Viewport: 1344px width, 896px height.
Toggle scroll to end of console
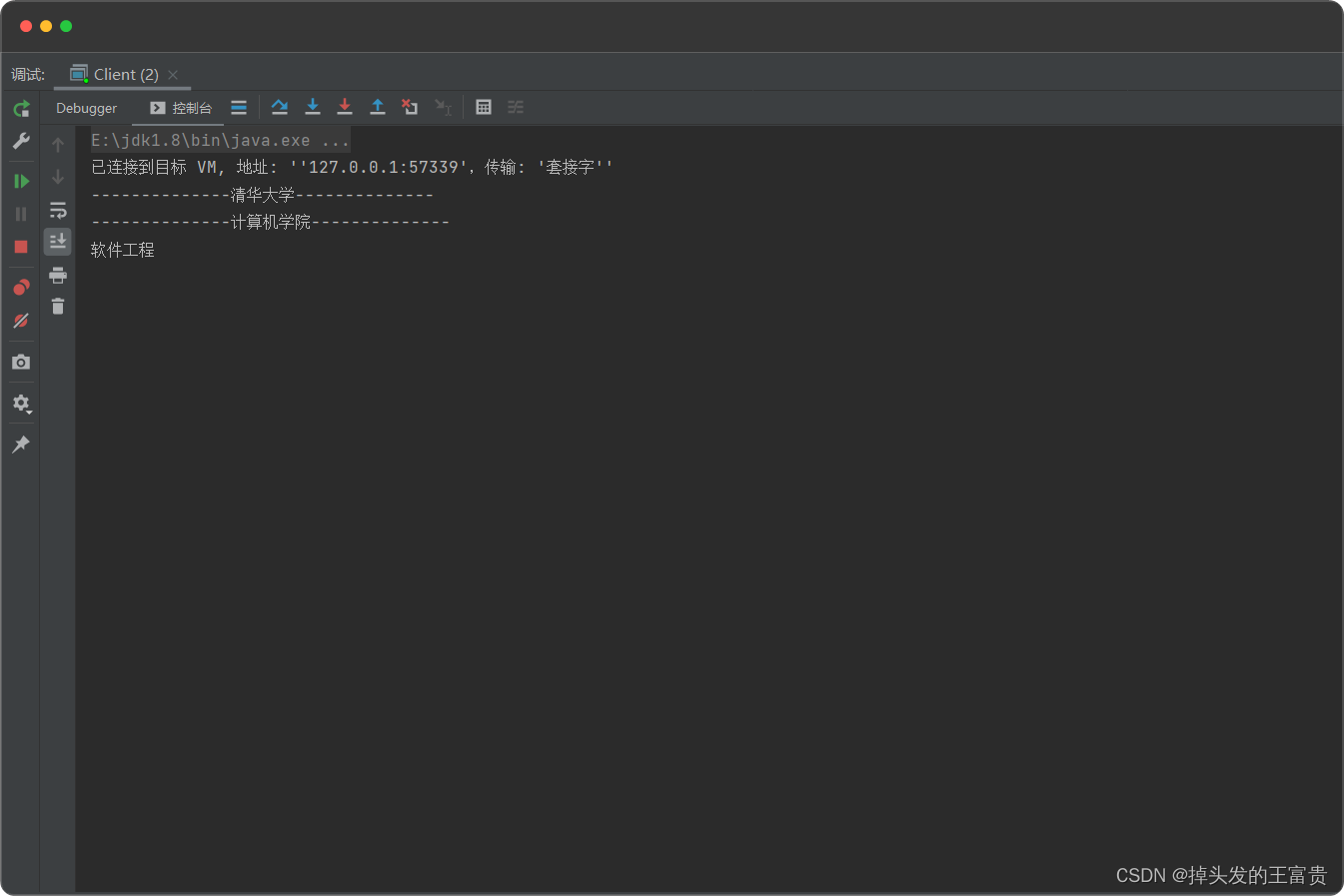(x=58, y=241)
